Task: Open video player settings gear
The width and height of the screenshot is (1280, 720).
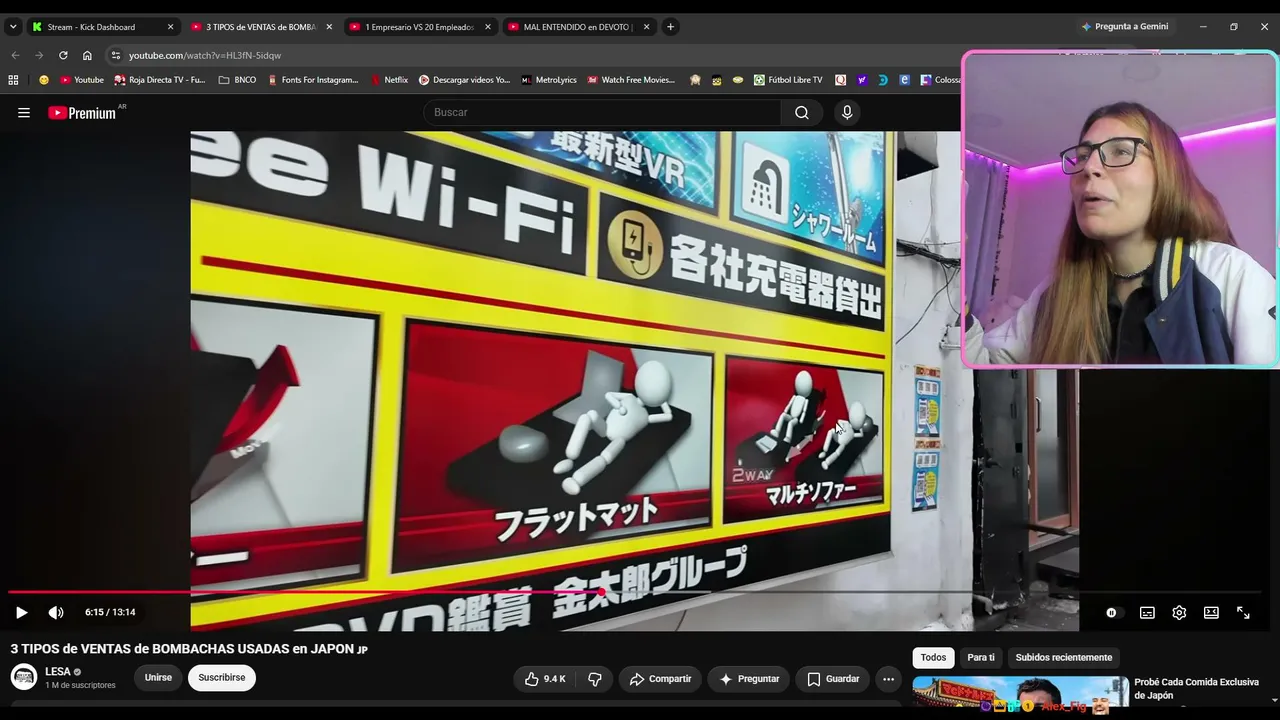Action: tap(1179, 613)
